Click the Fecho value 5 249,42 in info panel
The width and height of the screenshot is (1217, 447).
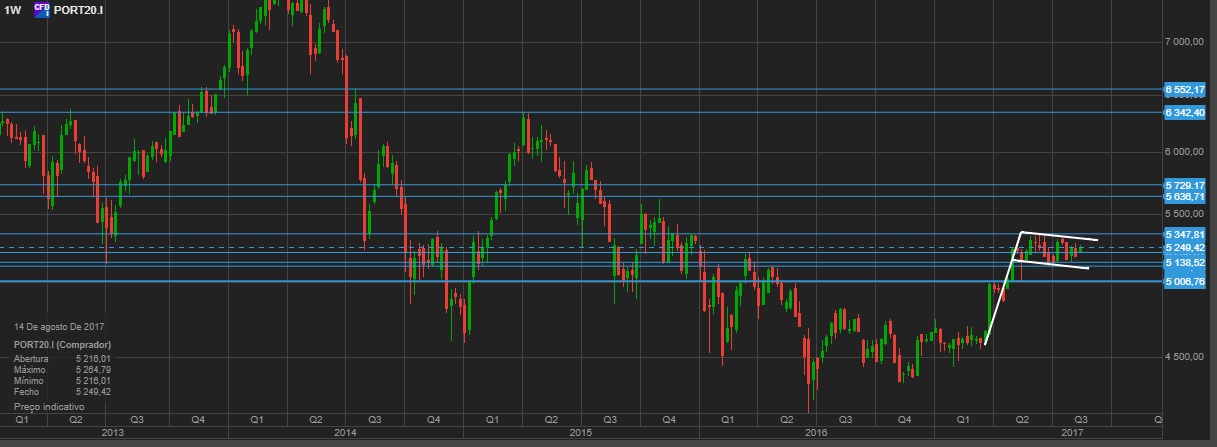pyautogui.click(x=92, y=392)
